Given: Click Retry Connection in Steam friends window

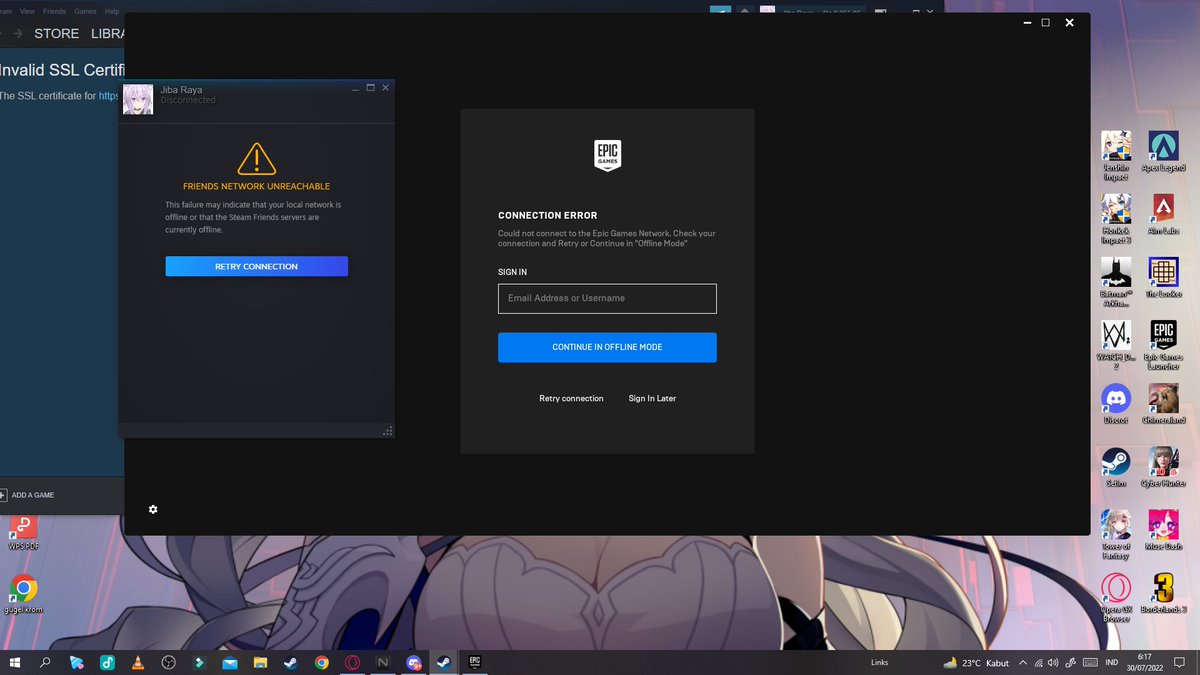Looking at the screenshot, I should [256, 266].
